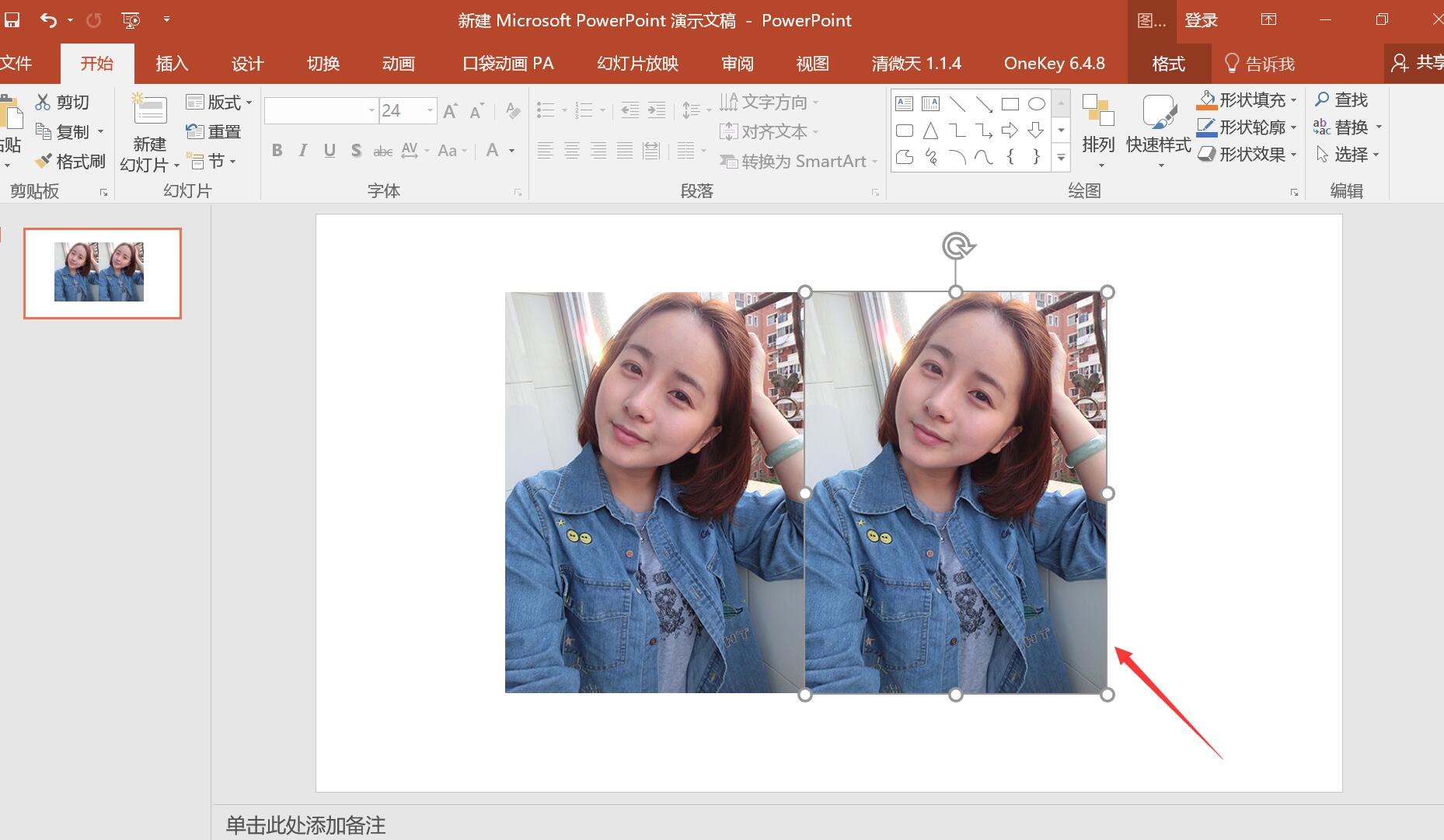Viewport: 1444px width, 840px height.
Task: Open the Slide Show (幻灯片放映) tab
Action: point(638,64)
